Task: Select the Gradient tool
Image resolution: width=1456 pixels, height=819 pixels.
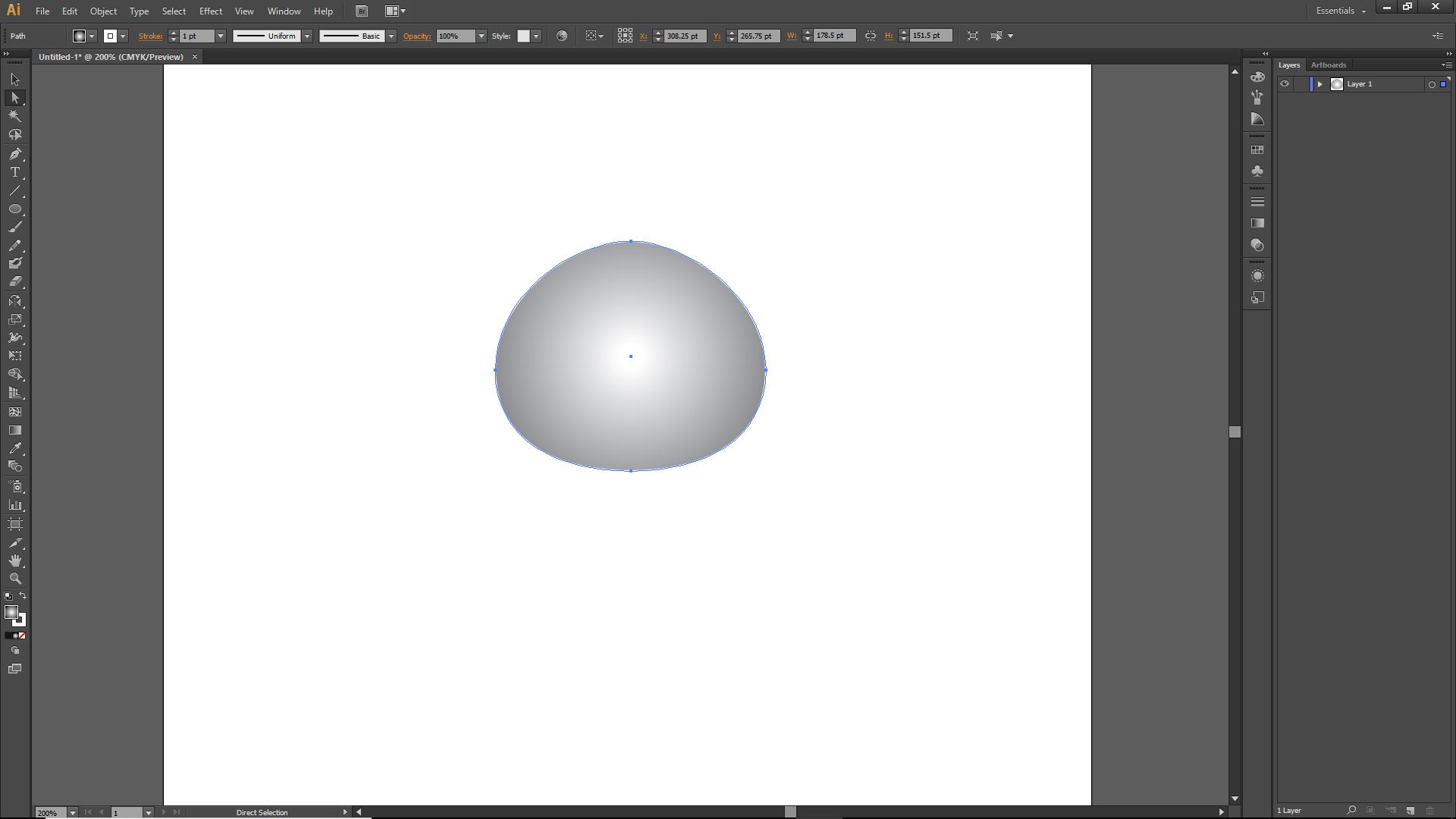Action: tap(15, 430)
